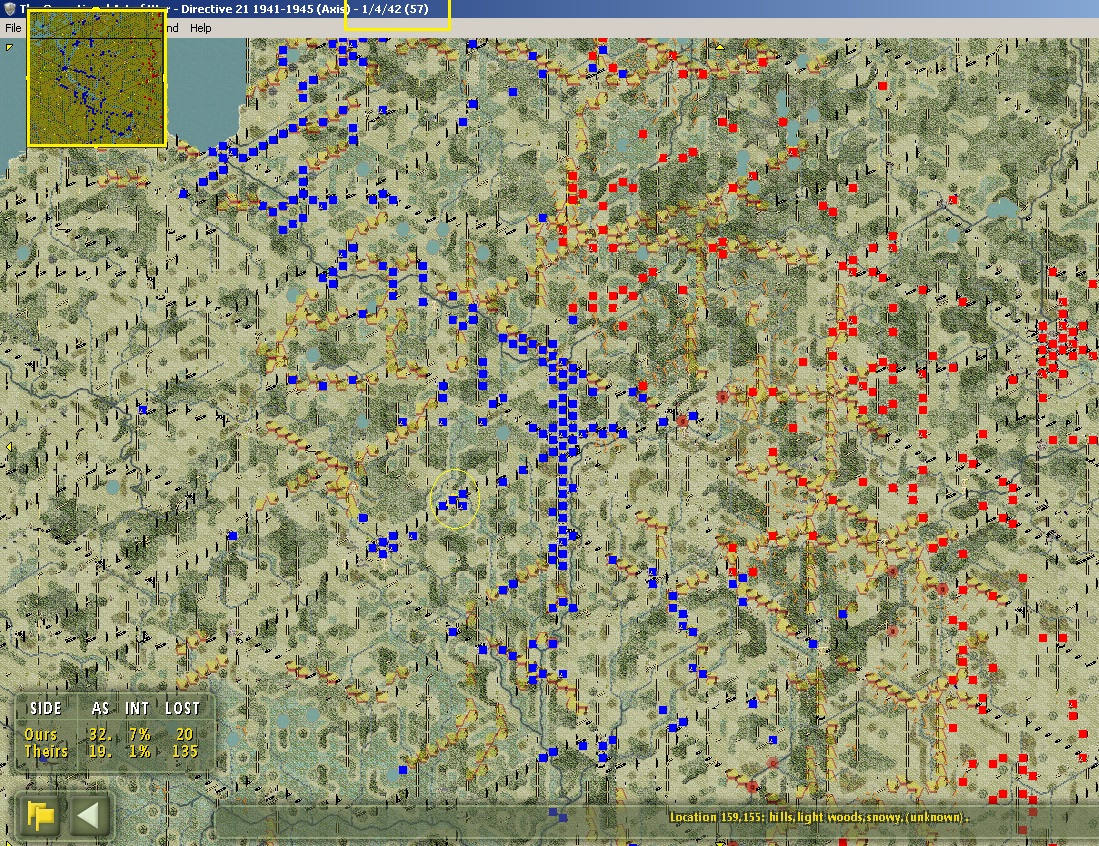Click the yellow scroll arrow on top map edge
Viewport: 1099px width, 846px height.
(x=720, y=46)
